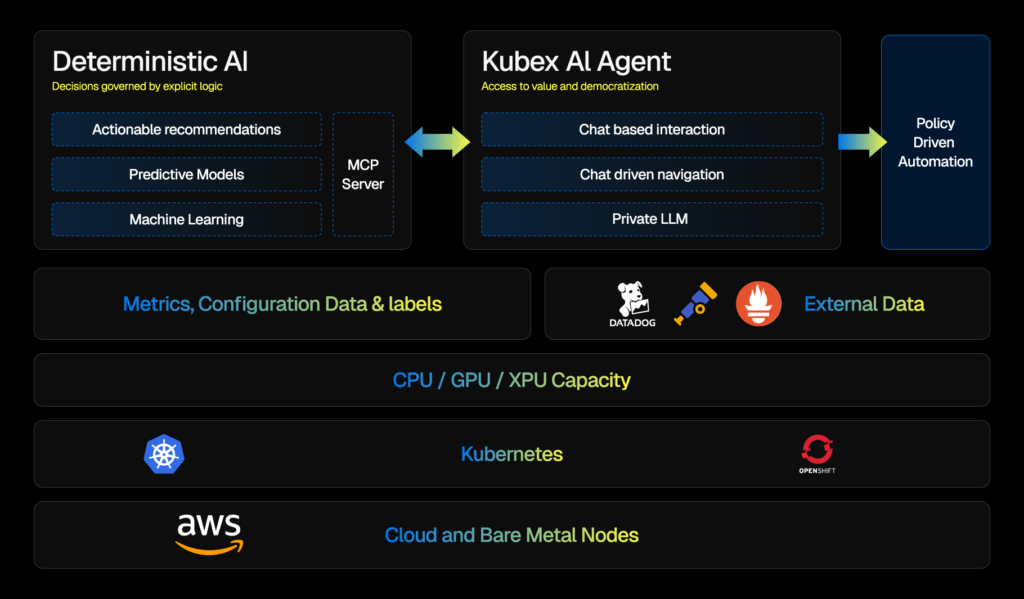Image resolution: width=1024 pixels, height=599 pixels.
Task: Click the Policy Driven Automation panel
Action: tap(935, 142)
